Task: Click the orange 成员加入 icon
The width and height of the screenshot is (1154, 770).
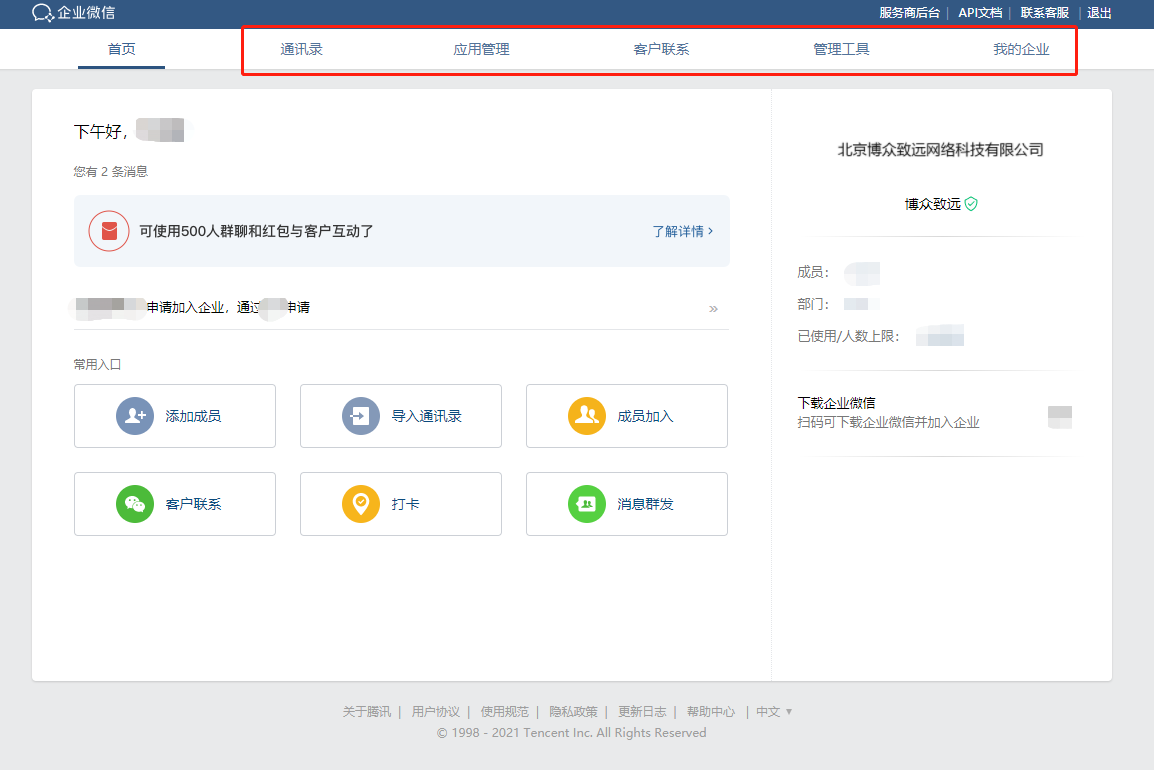Action: 587,416
